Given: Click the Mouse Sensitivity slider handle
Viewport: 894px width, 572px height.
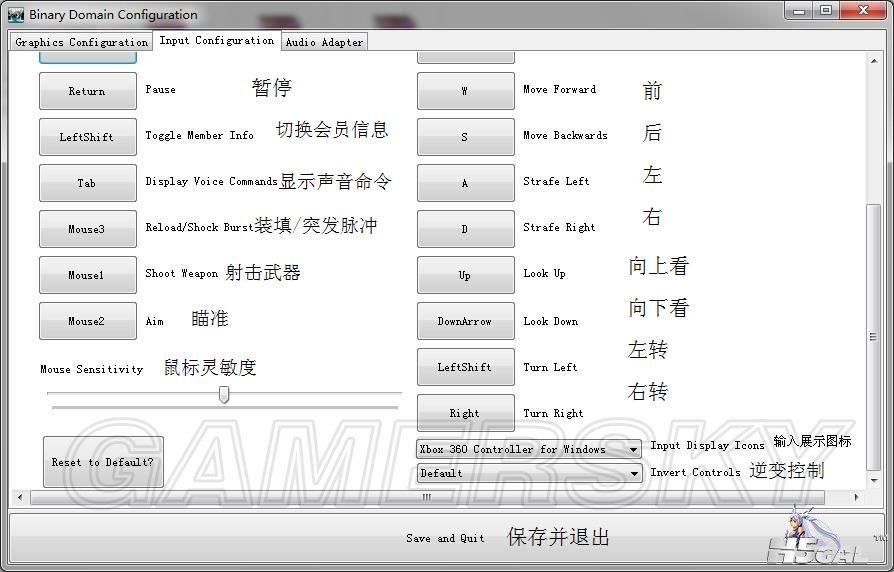Looking at the screenshot, I should click(x=224, y=395).
